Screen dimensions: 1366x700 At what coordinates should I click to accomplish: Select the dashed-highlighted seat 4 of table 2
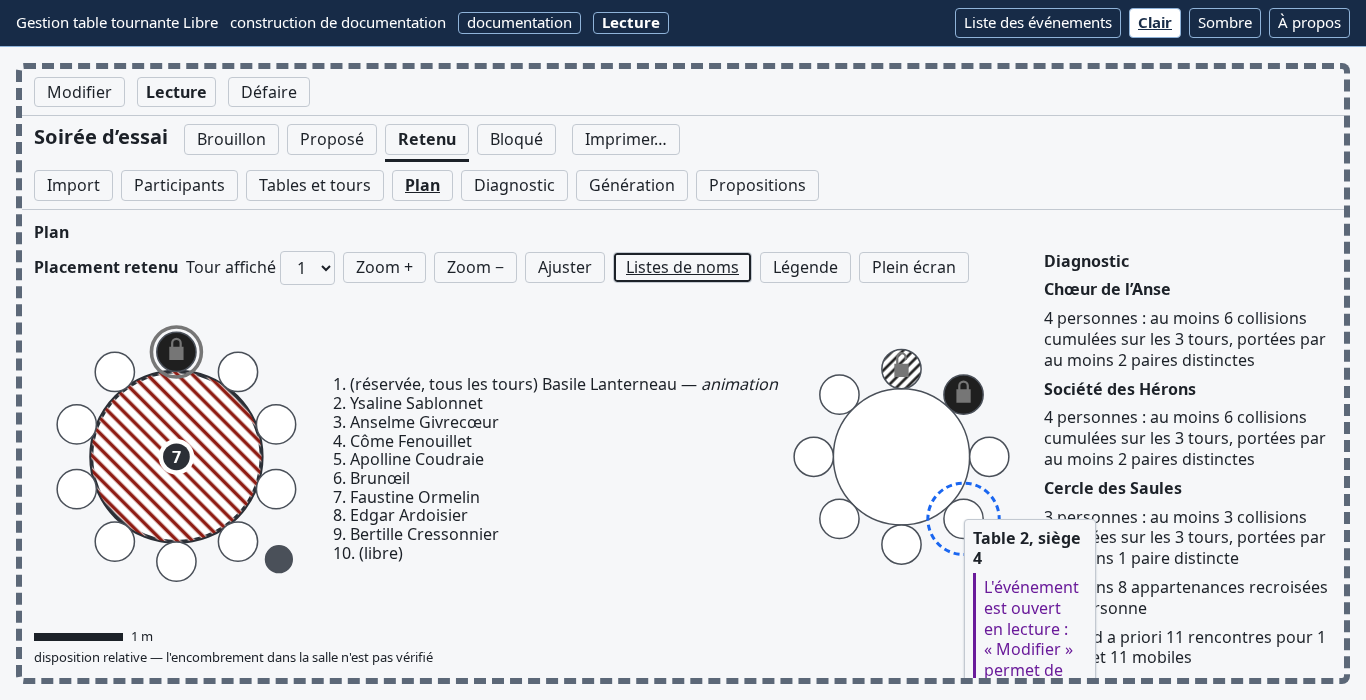(x=963, y=518)
